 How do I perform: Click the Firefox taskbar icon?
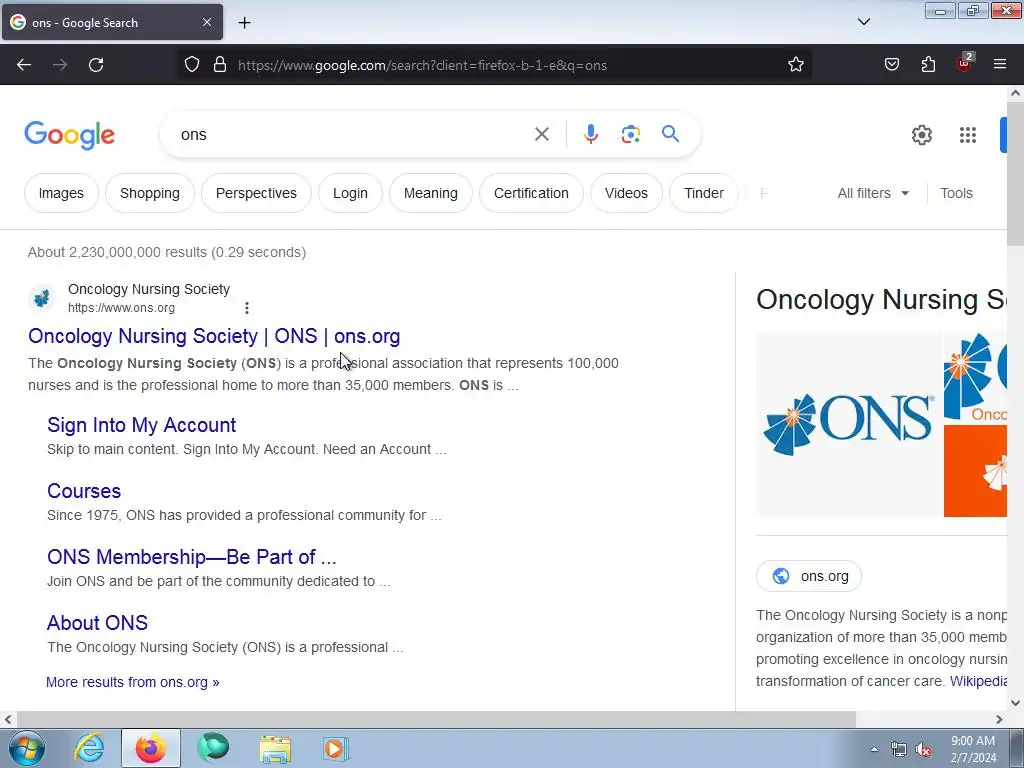(x=150, y=748)
